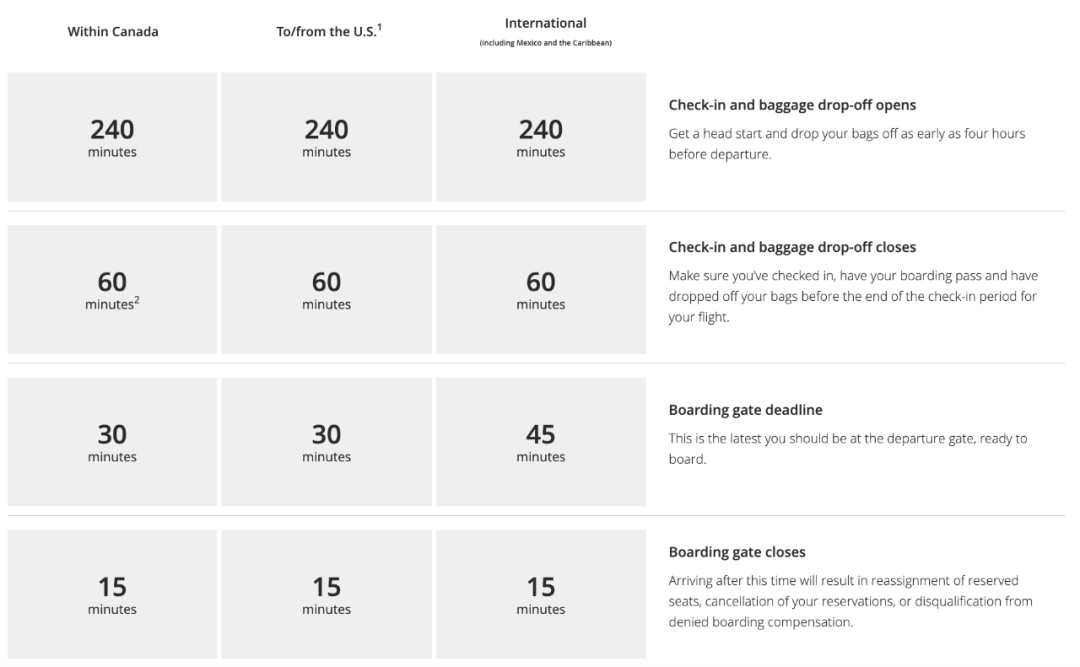Click footnote 2 superscript in 60 minutes cell

[x=136, y=300]
